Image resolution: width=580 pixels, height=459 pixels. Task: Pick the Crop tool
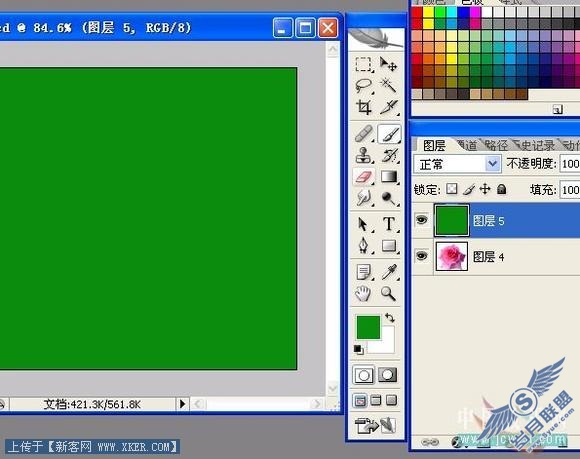[364, 107]
